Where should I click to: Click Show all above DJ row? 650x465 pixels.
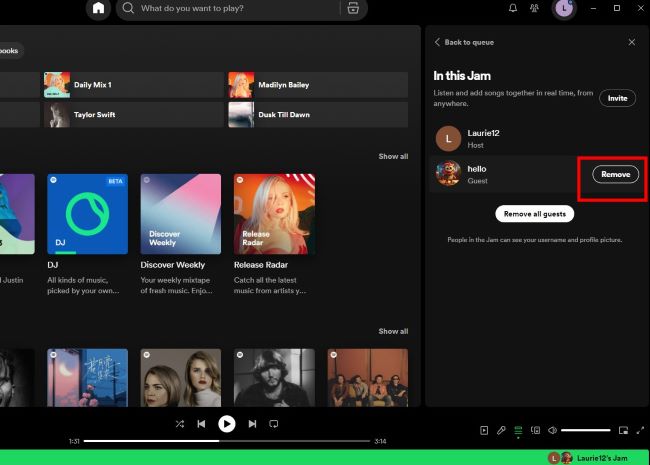(x=393, y=157)
